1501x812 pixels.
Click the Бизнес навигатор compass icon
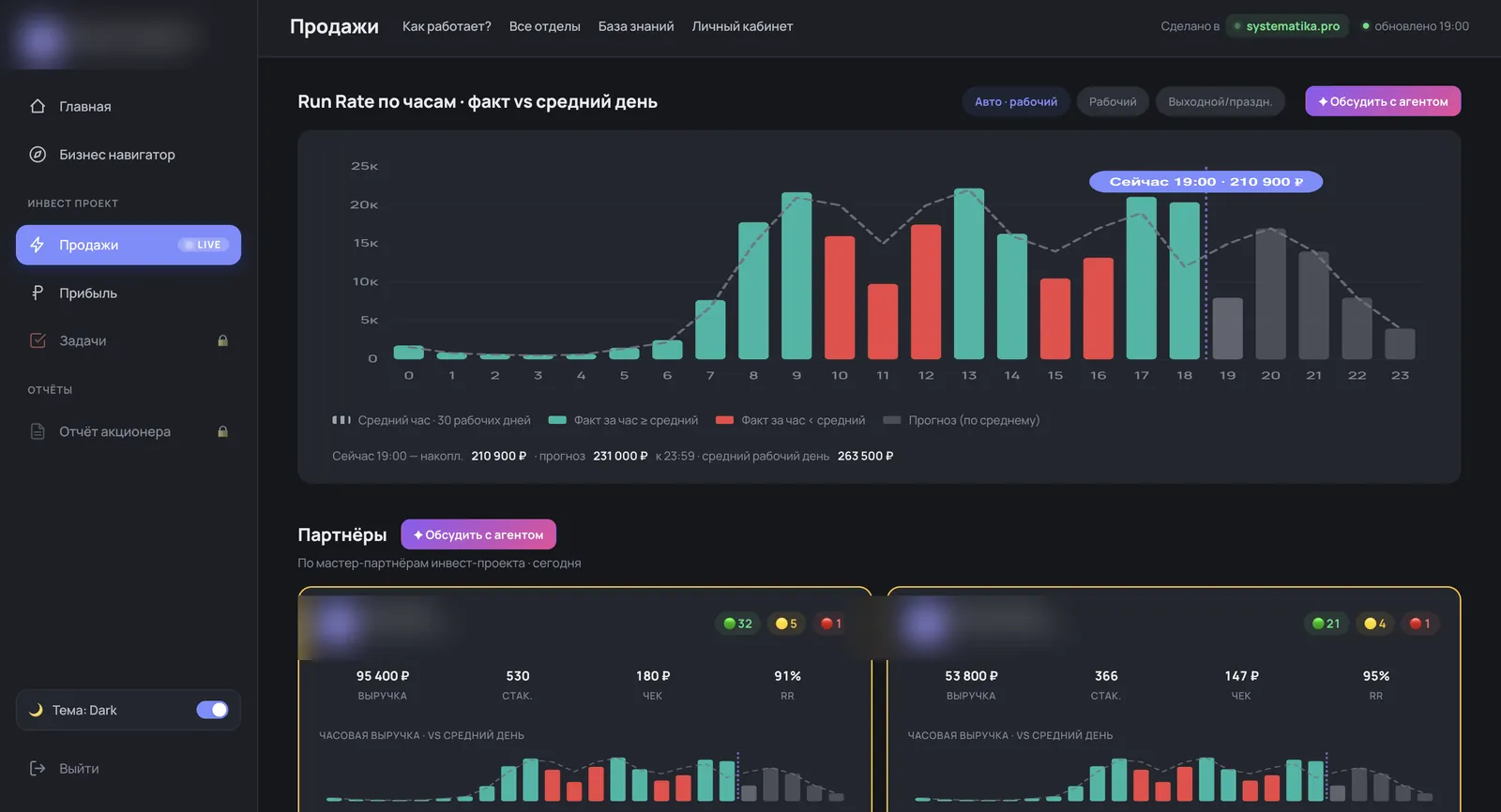[38, 155]
